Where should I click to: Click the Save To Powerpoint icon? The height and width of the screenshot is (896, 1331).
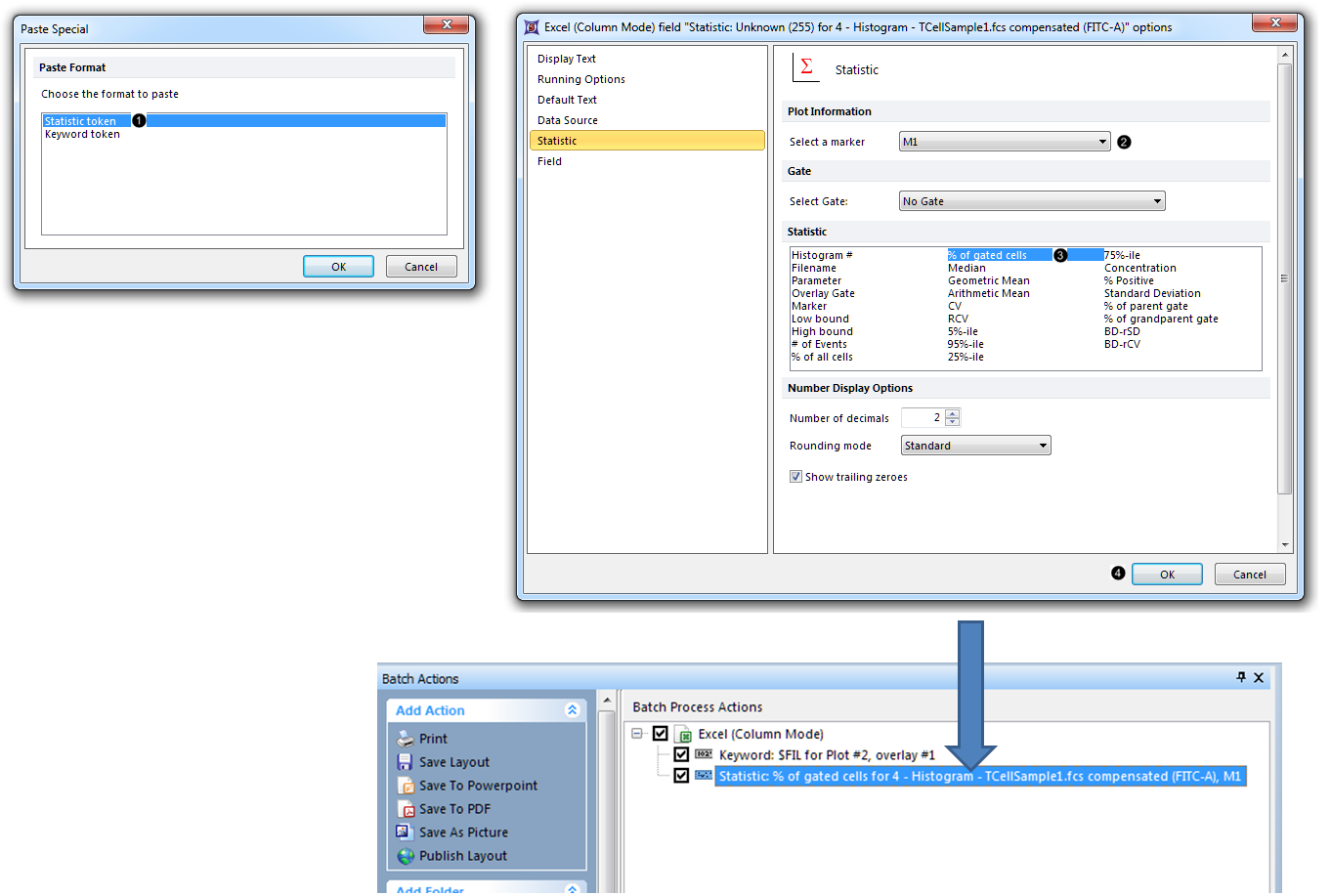pyautogui.click(x=407, y=786)
